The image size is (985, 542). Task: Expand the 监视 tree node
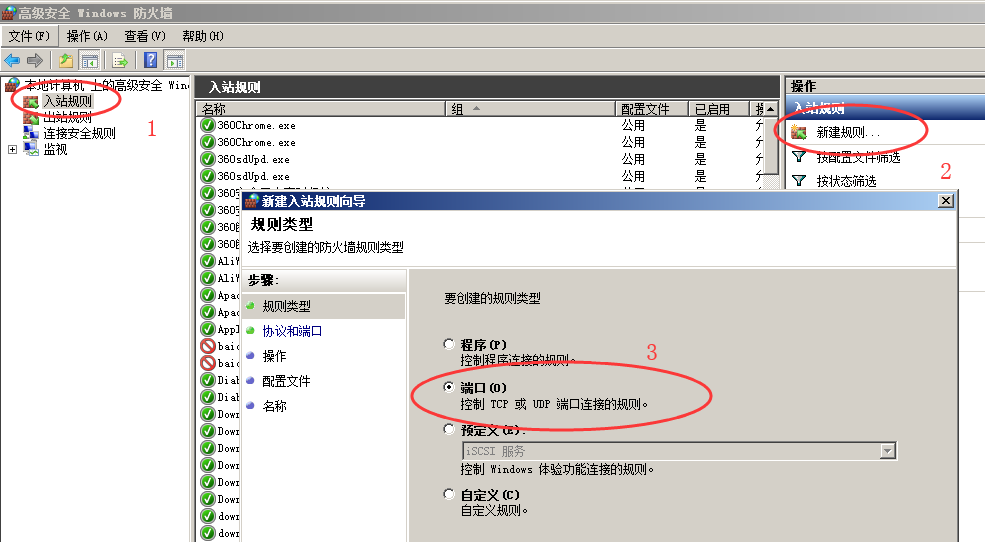pyautogui.click(x=12, y=149)
